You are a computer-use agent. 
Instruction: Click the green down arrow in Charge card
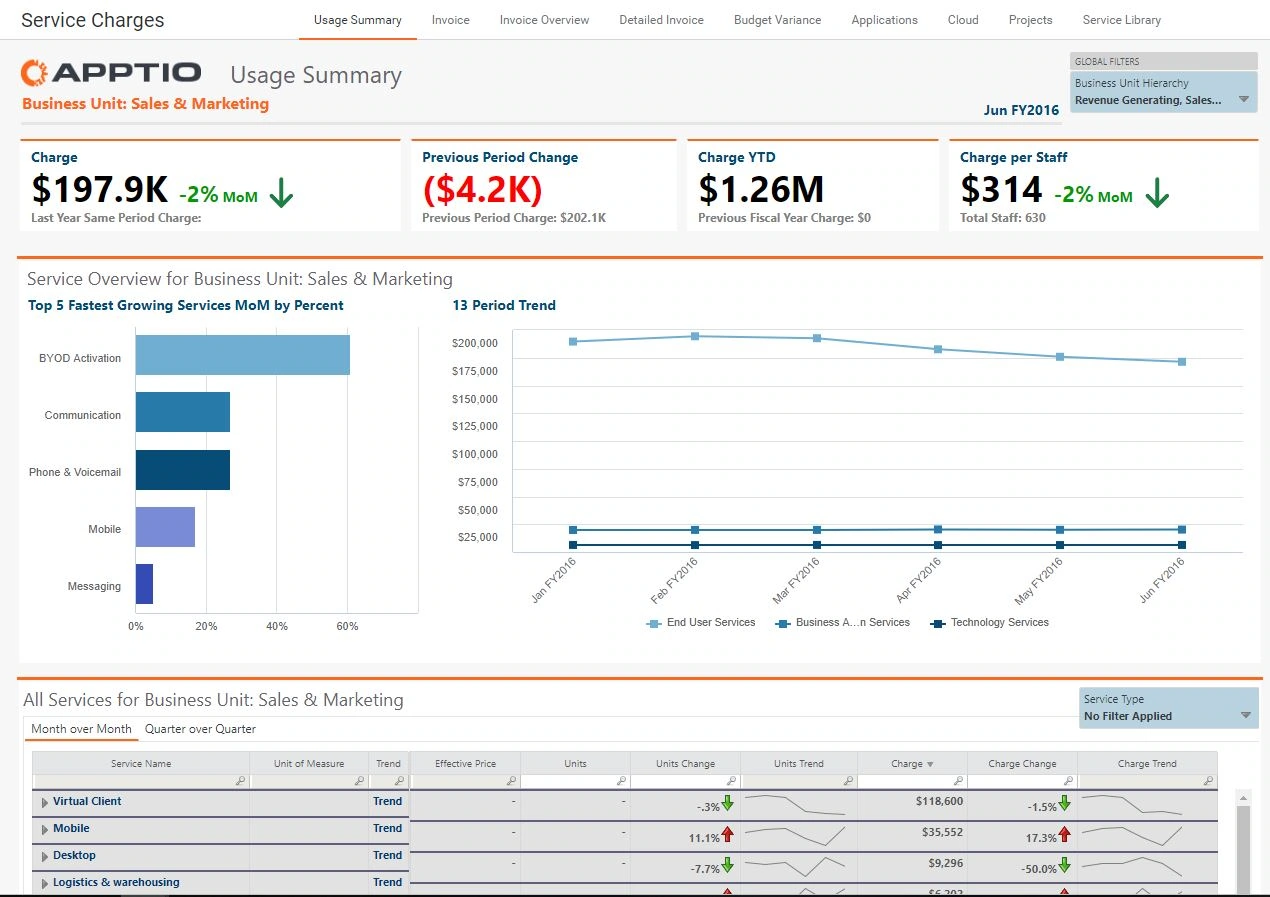[281, 193]
